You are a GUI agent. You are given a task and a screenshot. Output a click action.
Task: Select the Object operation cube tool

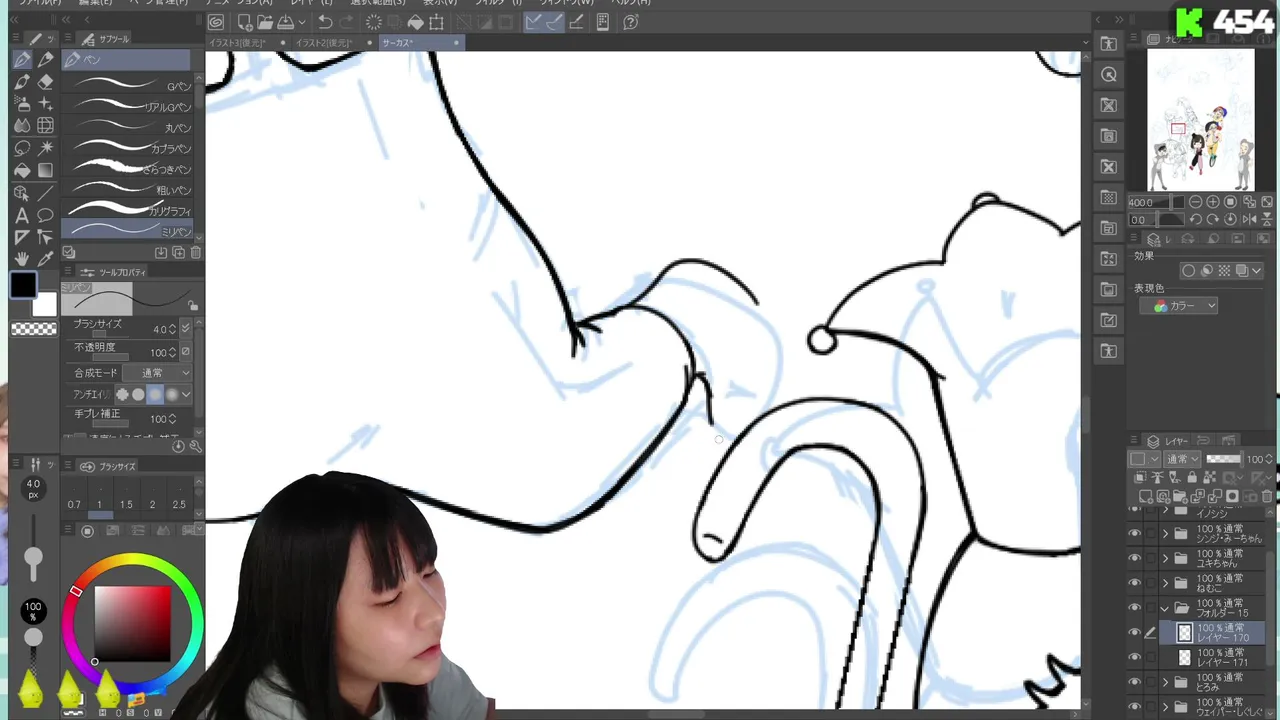(x=22, y=193)
